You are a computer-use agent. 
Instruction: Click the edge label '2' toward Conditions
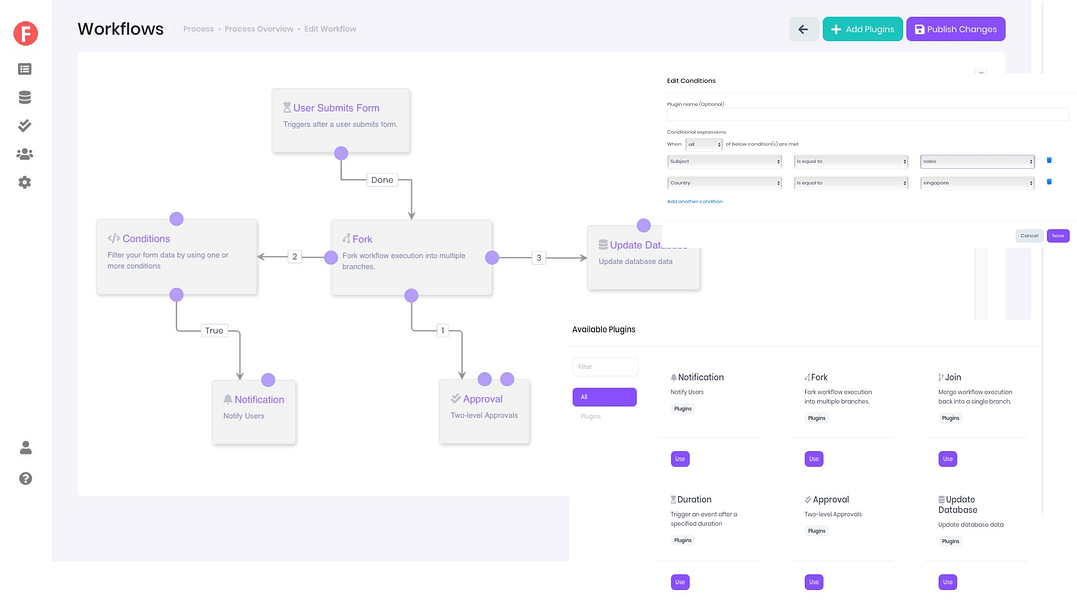pyautogui.click(x=295, y=257)
